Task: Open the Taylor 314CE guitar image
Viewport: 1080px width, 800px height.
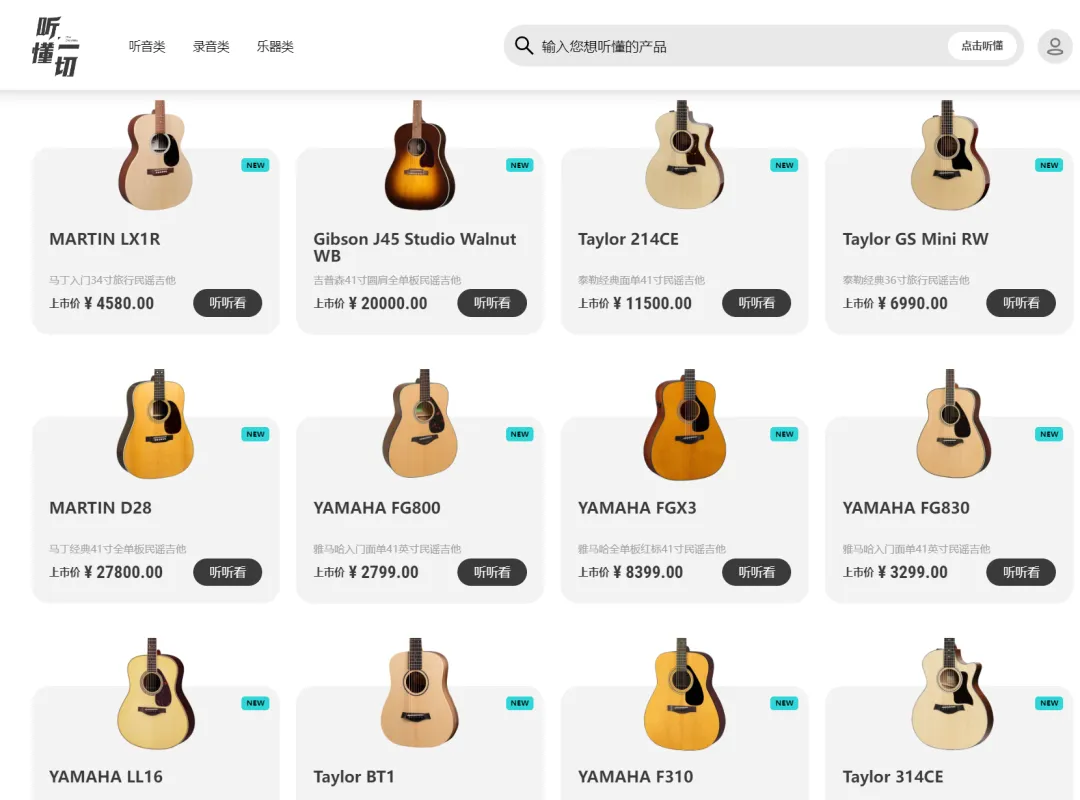Action: point(952,693)
